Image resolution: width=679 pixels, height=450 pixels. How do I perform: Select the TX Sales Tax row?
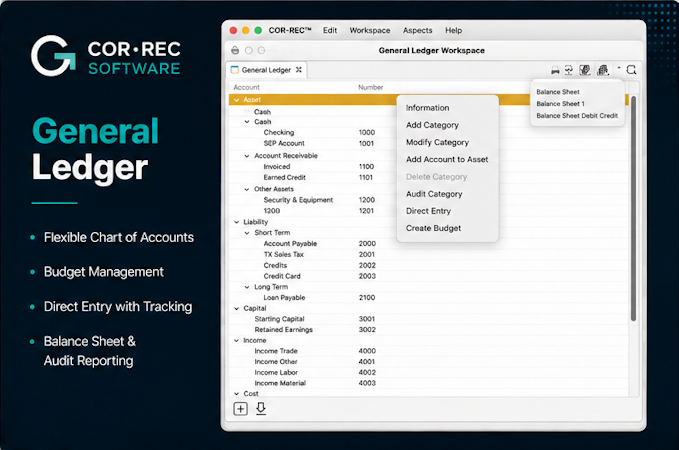429,255
